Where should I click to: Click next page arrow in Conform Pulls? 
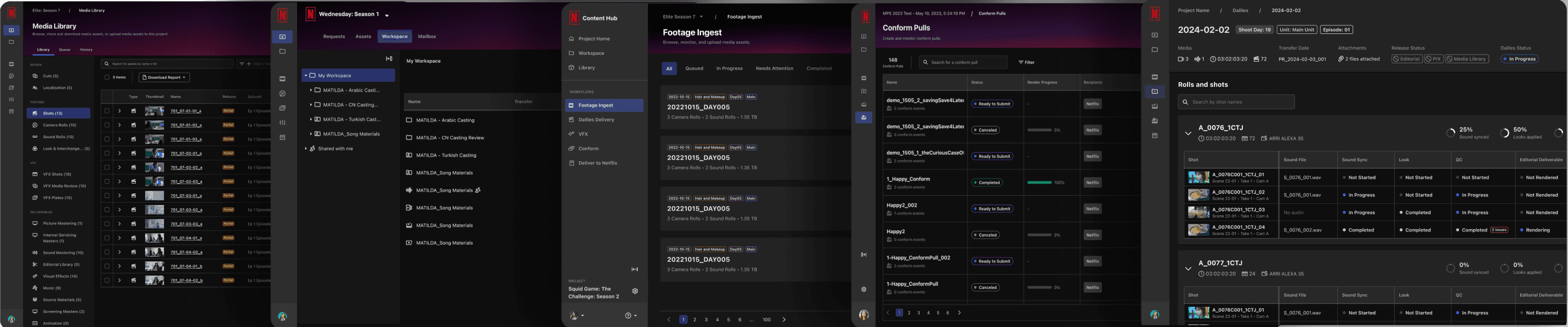960,313
